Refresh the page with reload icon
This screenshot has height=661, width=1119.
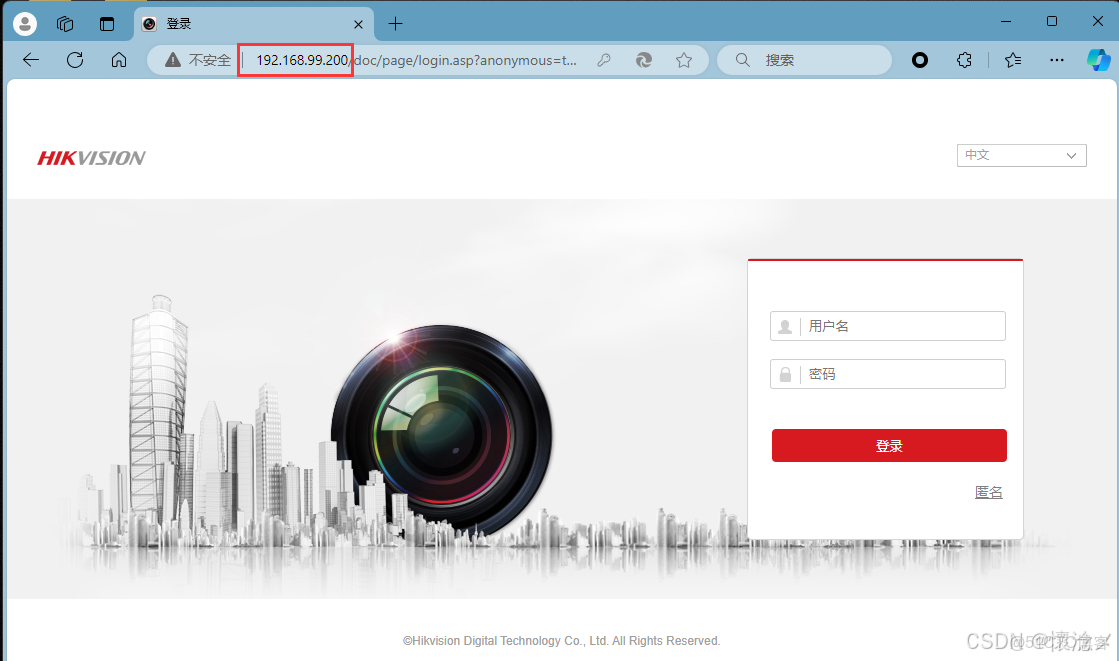click(x=75, y=60)
